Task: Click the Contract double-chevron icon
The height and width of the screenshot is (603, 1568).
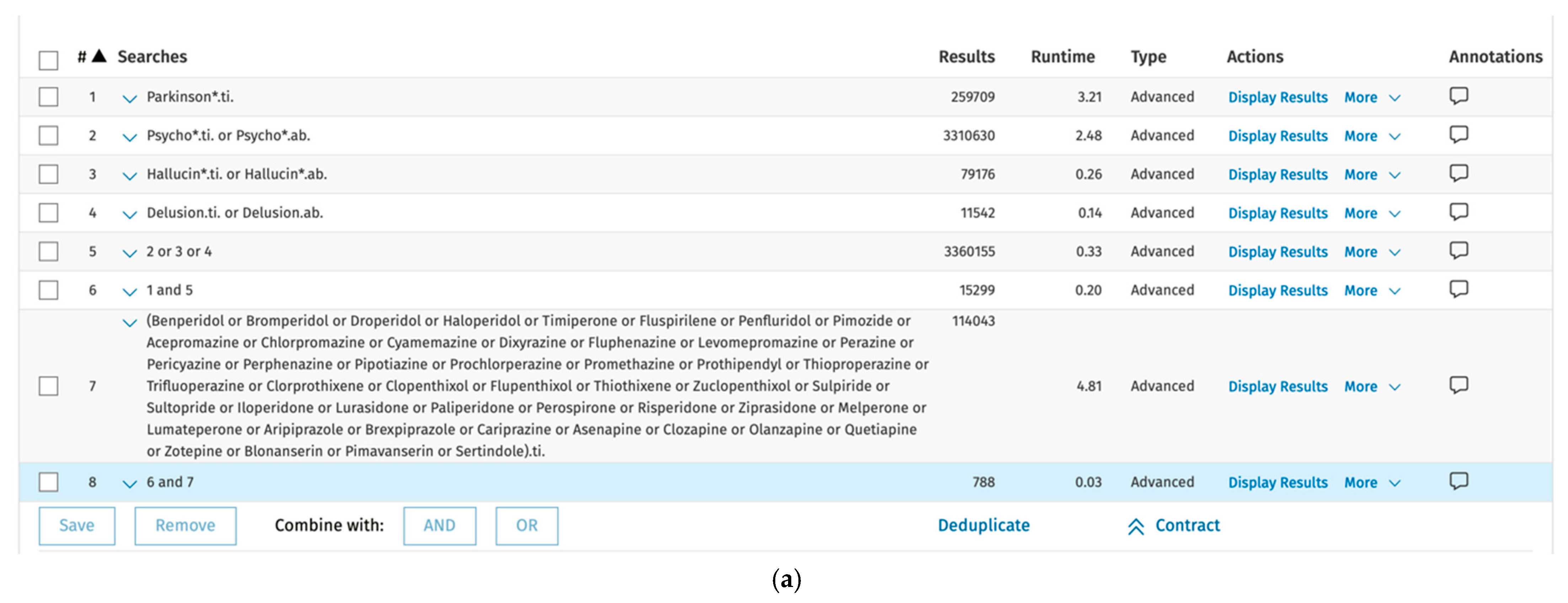Action: [x=1135, y=526]
